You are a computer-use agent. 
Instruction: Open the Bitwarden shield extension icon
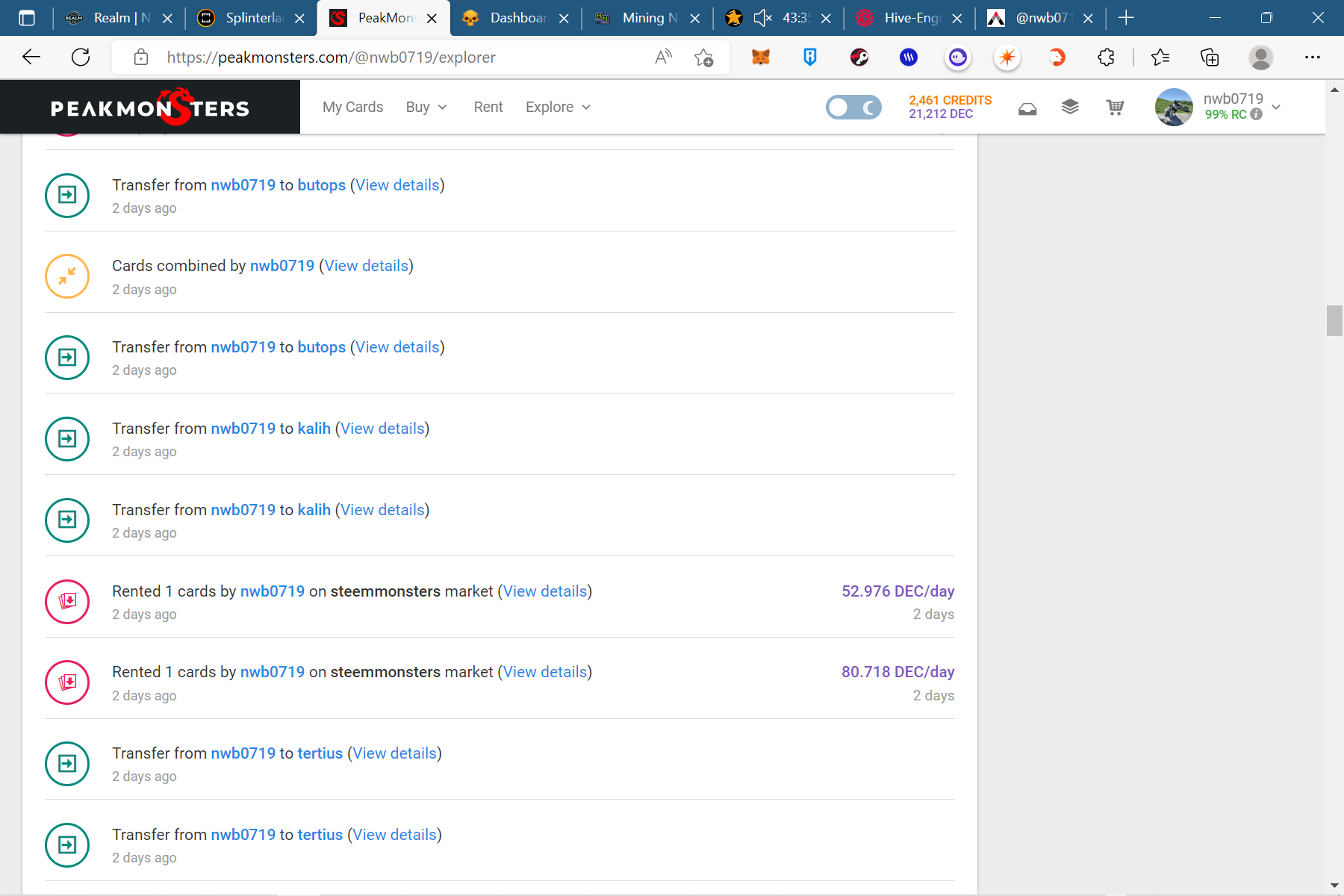point(809,57)
